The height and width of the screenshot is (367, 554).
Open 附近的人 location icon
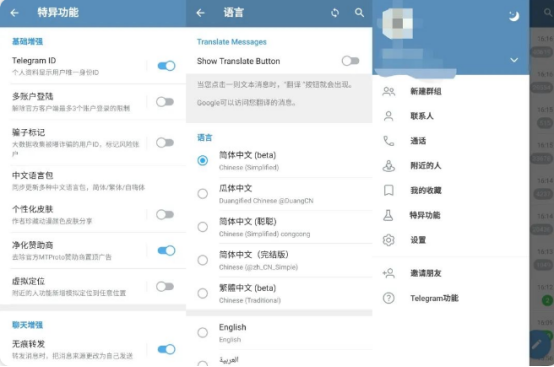[389, 166]
